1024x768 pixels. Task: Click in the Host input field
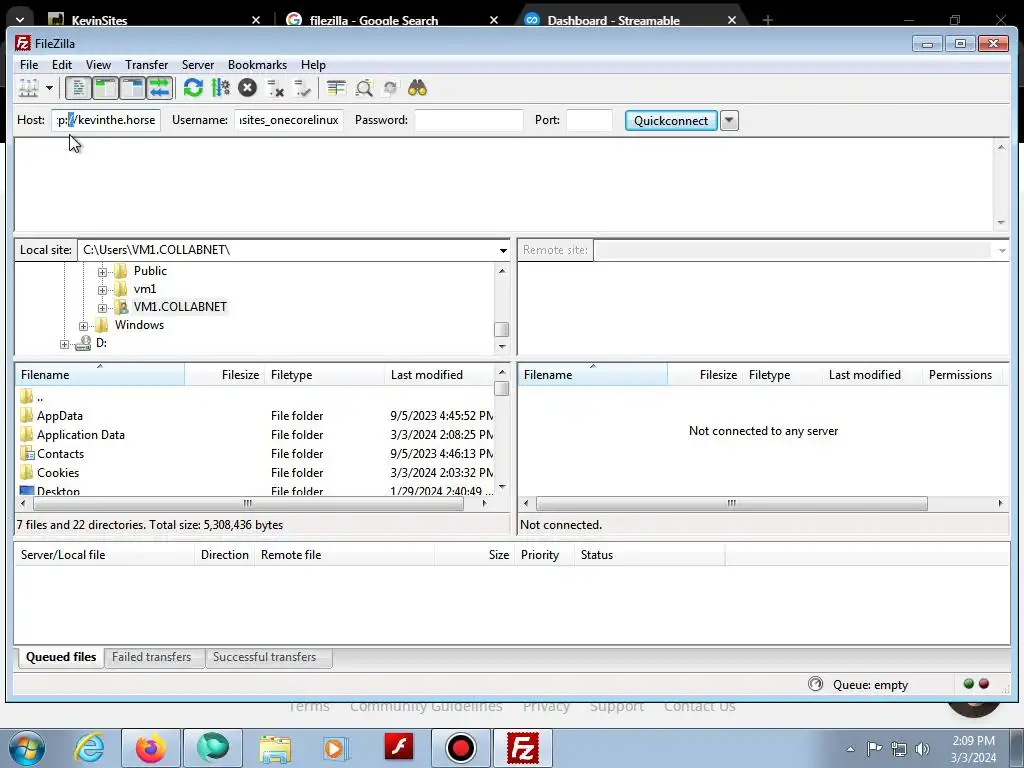click(x=106, y=120)
